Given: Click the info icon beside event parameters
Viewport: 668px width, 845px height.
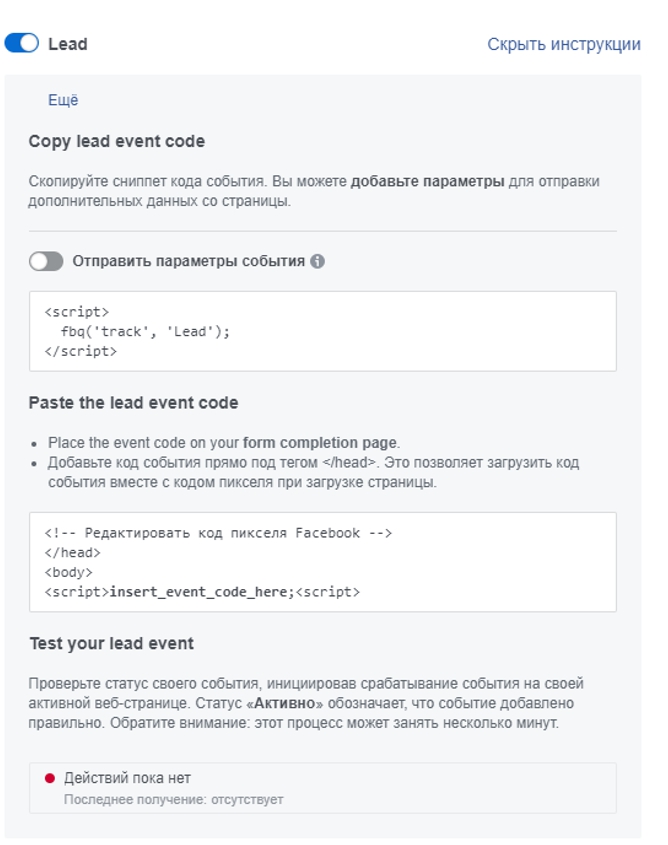Looking at the screenshot, I should point(317,261).
